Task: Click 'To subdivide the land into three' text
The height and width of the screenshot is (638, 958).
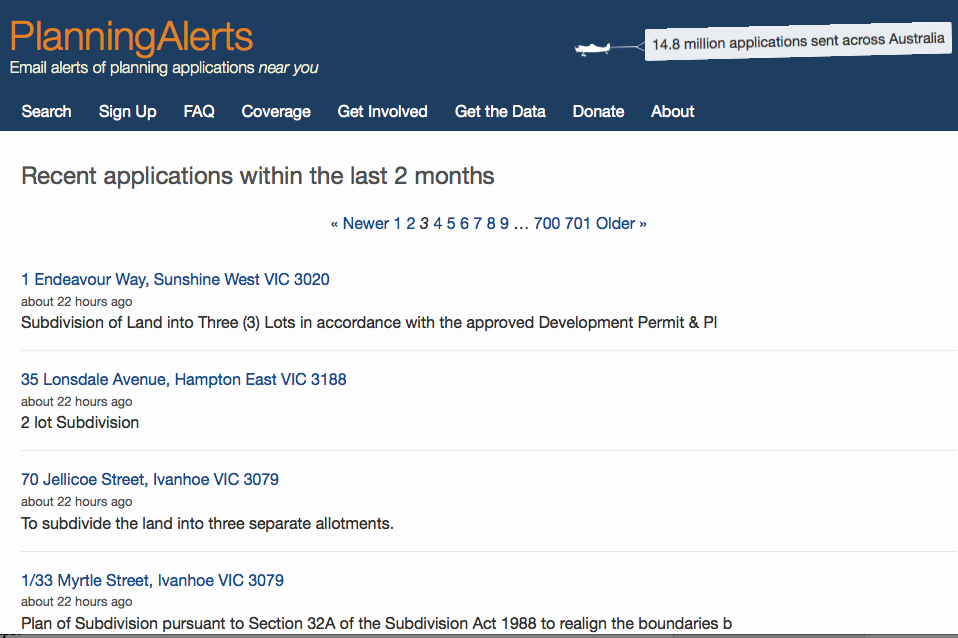Action: (207, 524)
